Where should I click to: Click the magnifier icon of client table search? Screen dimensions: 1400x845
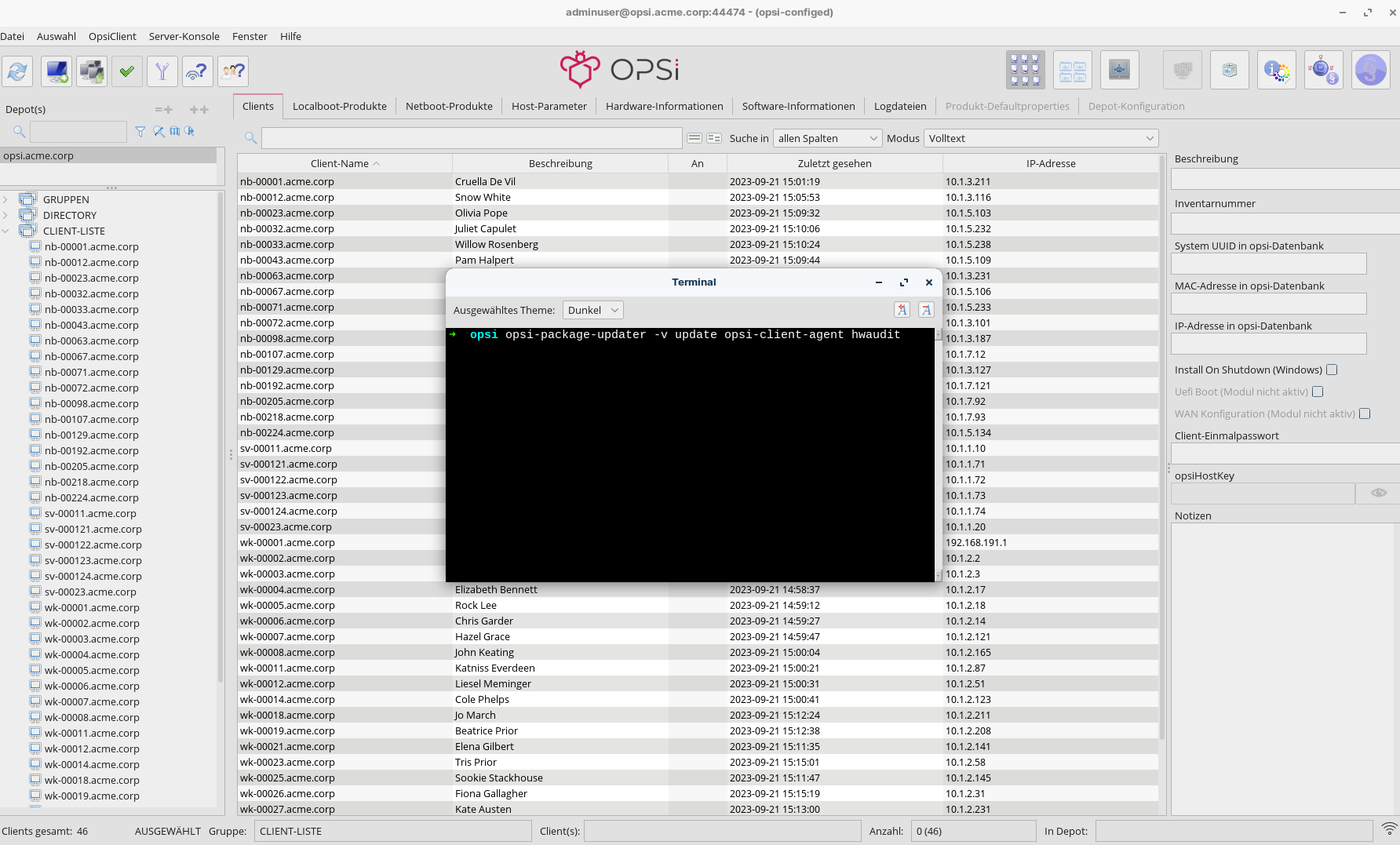tap(251, 138)
